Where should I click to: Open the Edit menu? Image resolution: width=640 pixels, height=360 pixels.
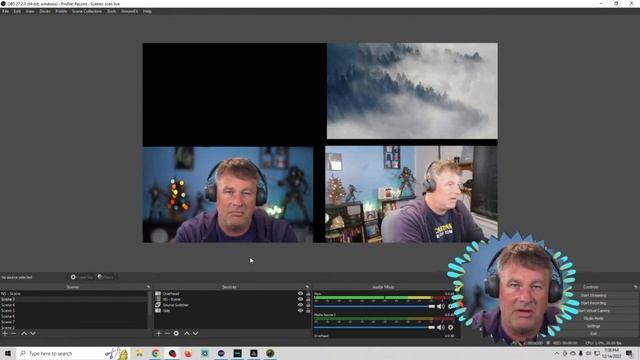17,11
